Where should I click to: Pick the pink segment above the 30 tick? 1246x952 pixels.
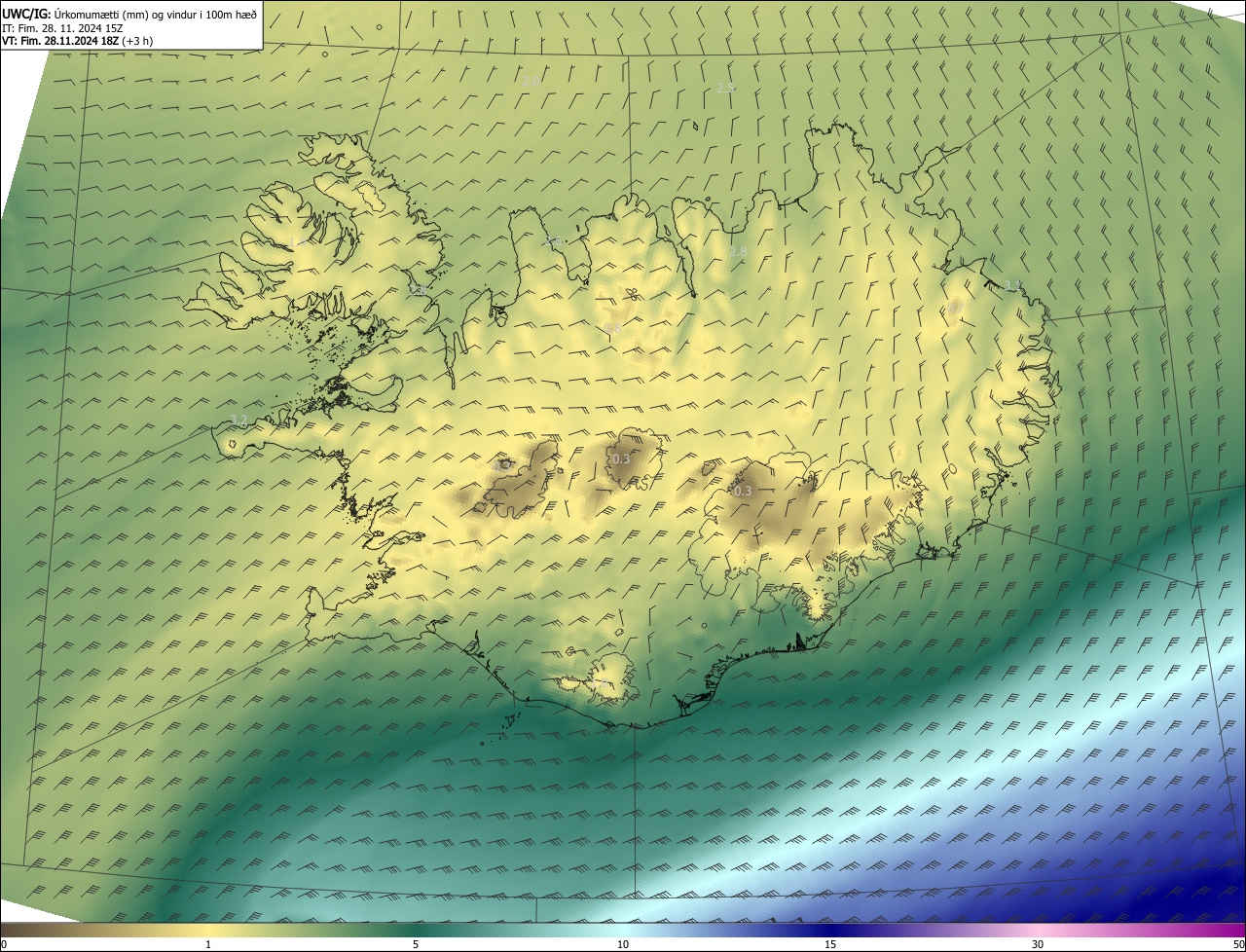click(x=1038, y=931)
